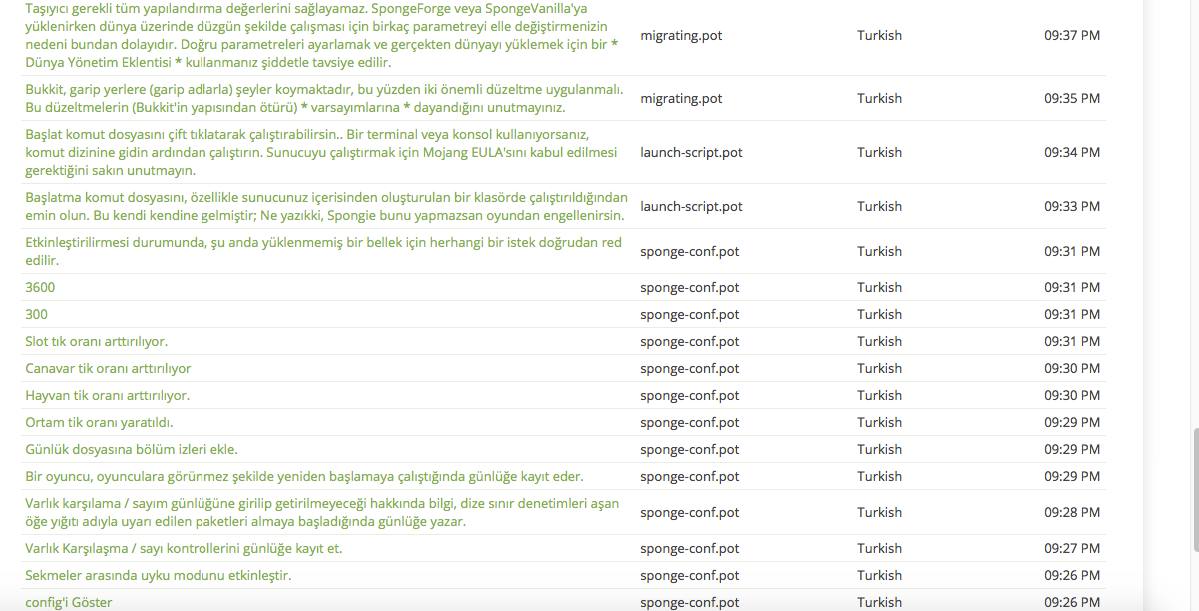Screen dimensions: 1199x611
Task: Click Turkish in the 09:34 PM row
Action: pos(879,152)
